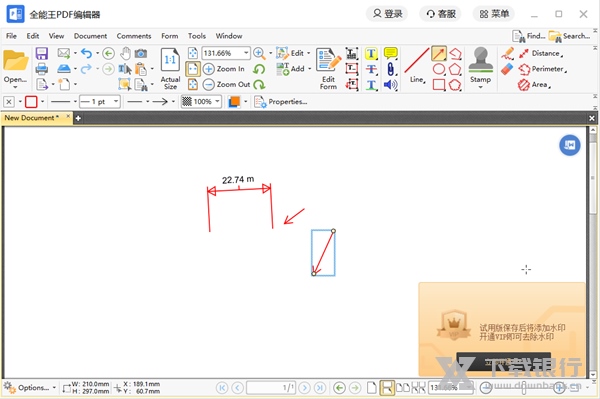Open the Document menu
Image resolution: width=600 pixels, height=399 pixels.
click(x=90, y=36)
